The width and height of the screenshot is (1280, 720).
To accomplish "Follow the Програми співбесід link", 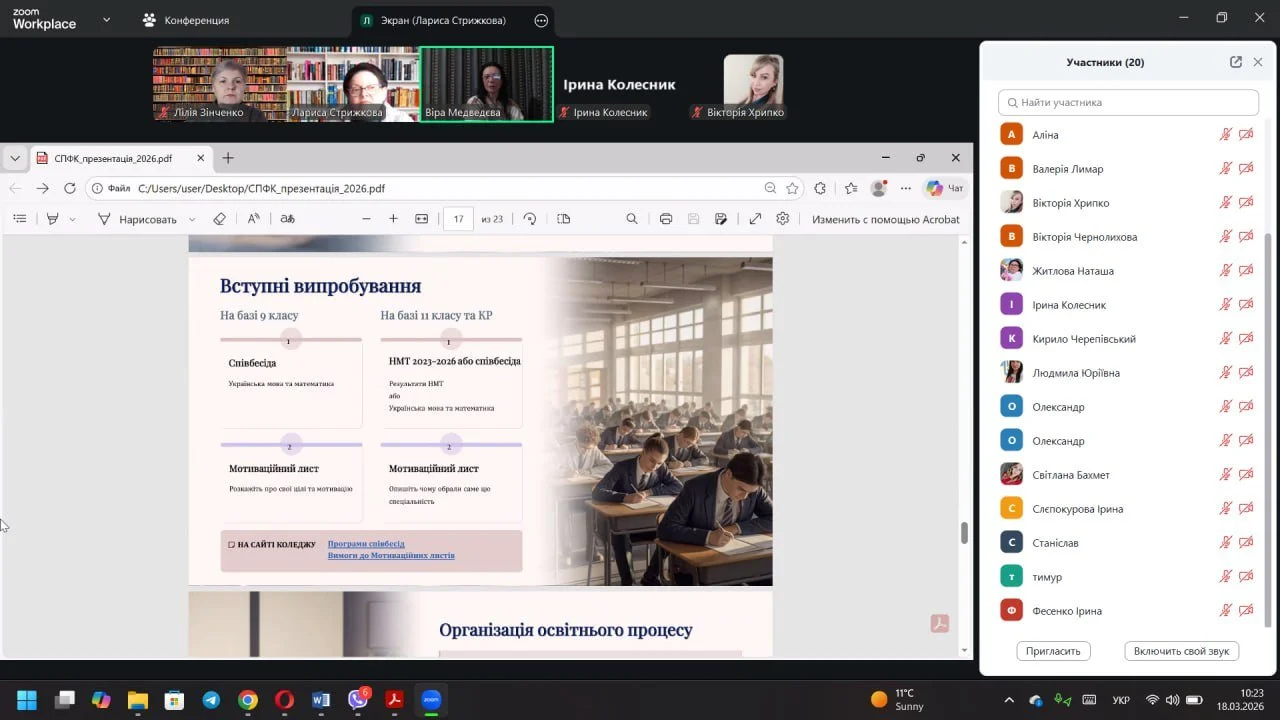I will (x=366, y=544).
